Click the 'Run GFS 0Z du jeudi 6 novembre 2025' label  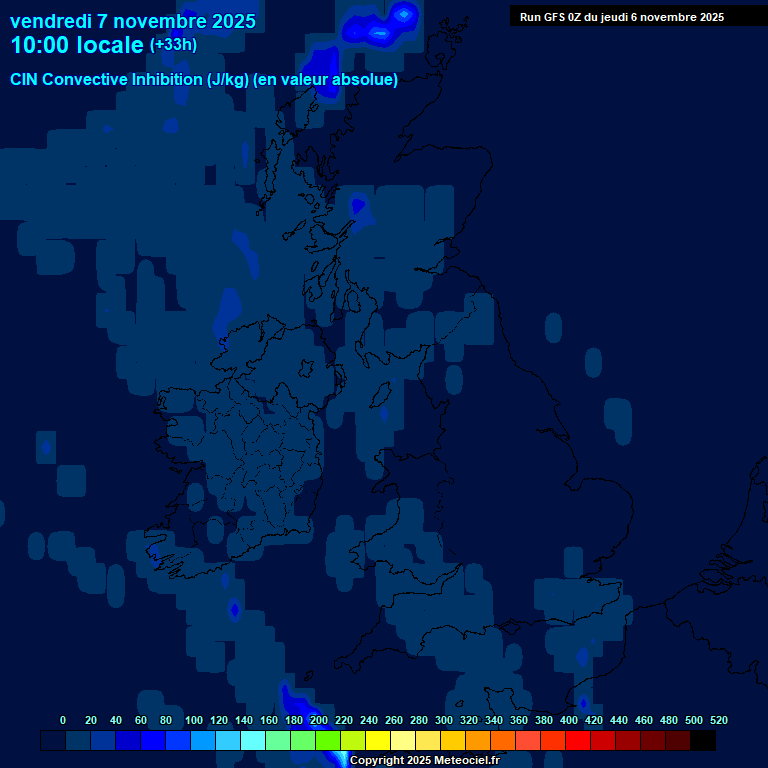[622, 17]
